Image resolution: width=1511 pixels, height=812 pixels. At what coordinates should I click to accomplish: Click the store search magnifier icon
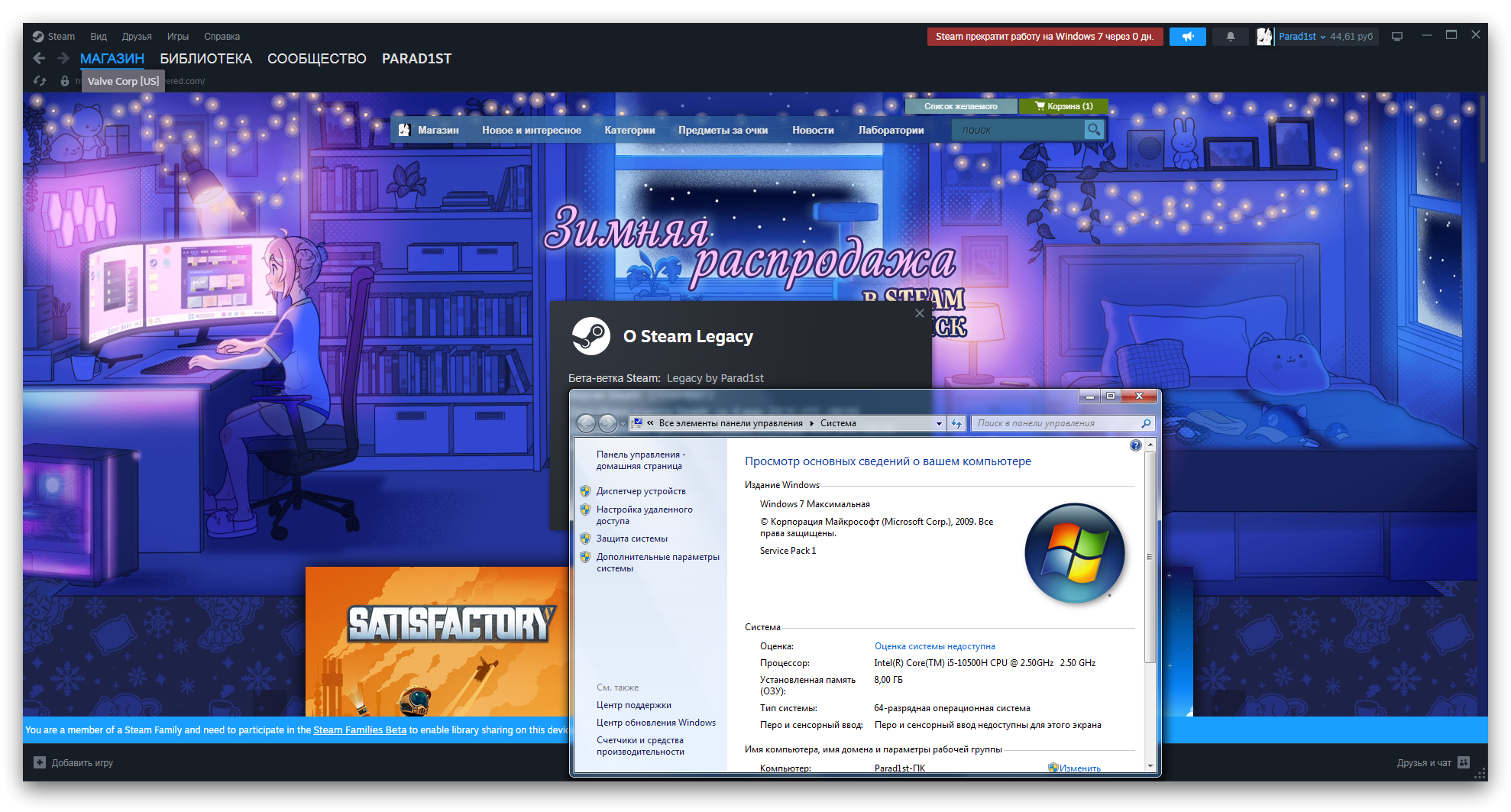1094,129
